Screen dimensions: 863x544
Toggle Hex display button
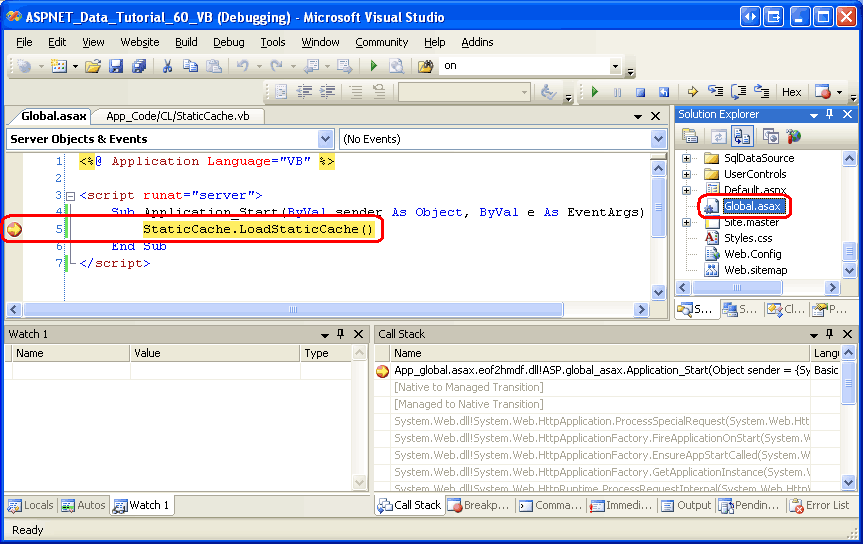coord(791,92)
